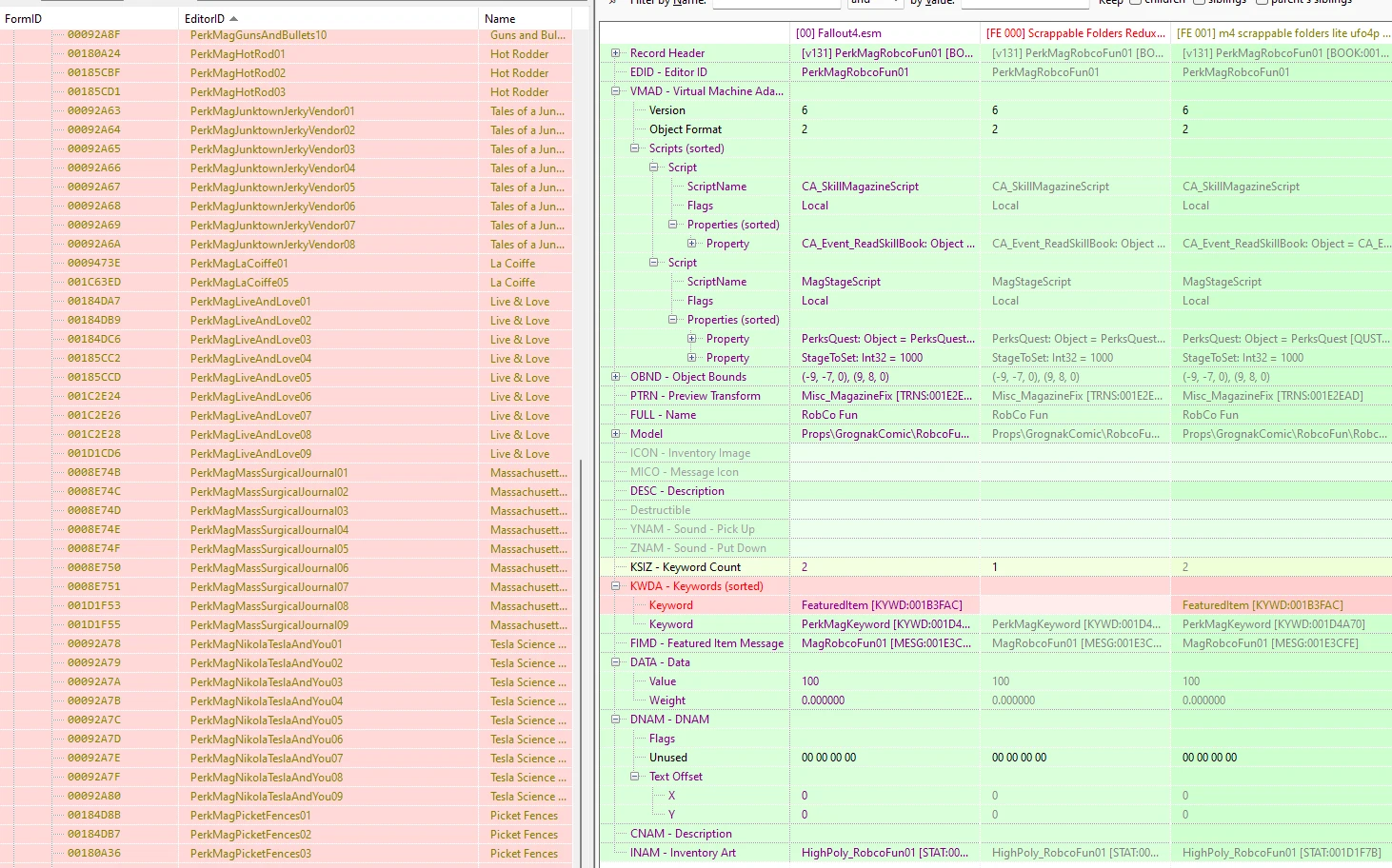Screen dimensions: 1392x868
Task: Click the CA_SkillMagazineScript value in Fallout4.esm column
Action: coord(860,187)
